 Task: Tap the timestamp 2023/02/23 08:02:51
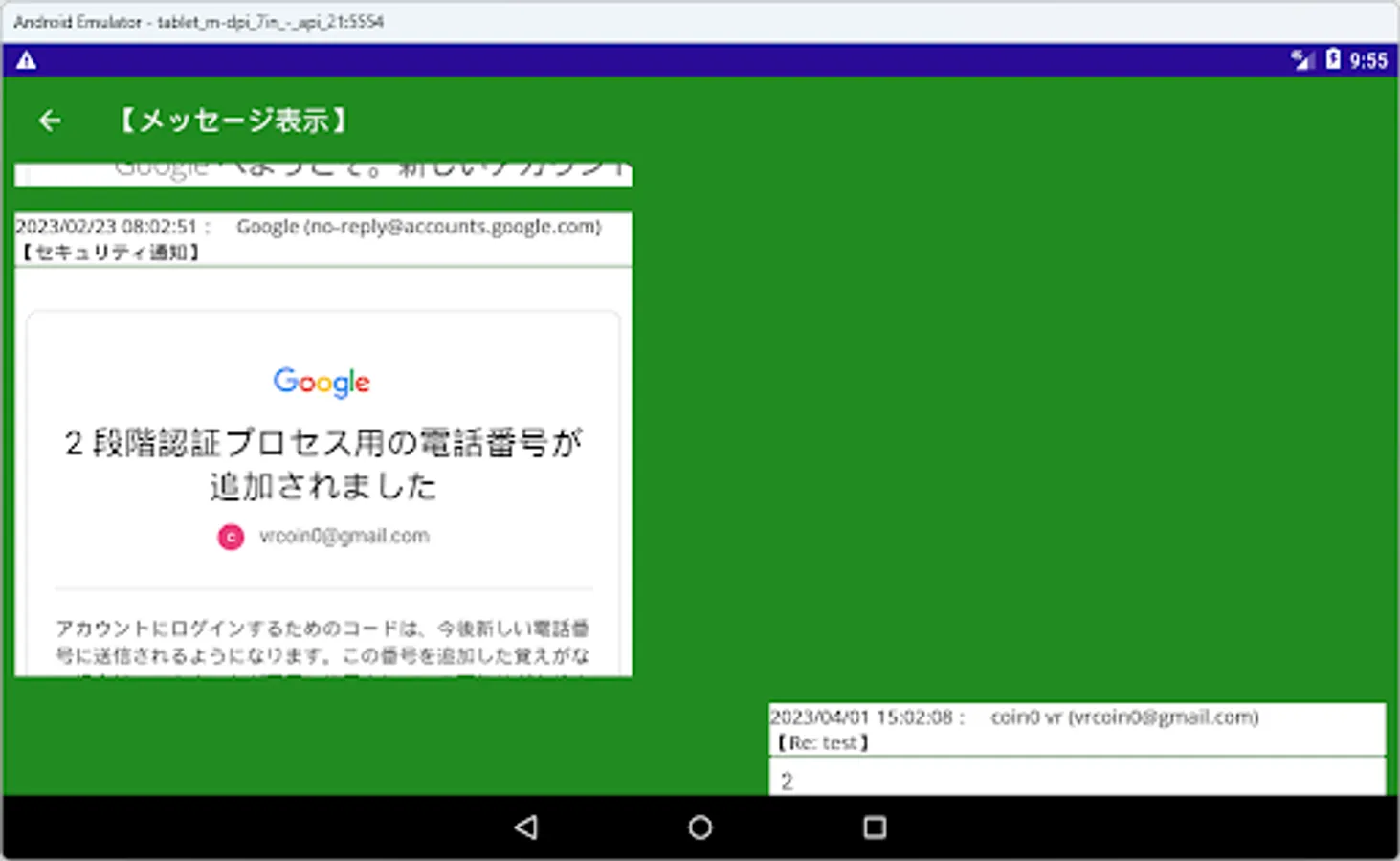point(106,227)
